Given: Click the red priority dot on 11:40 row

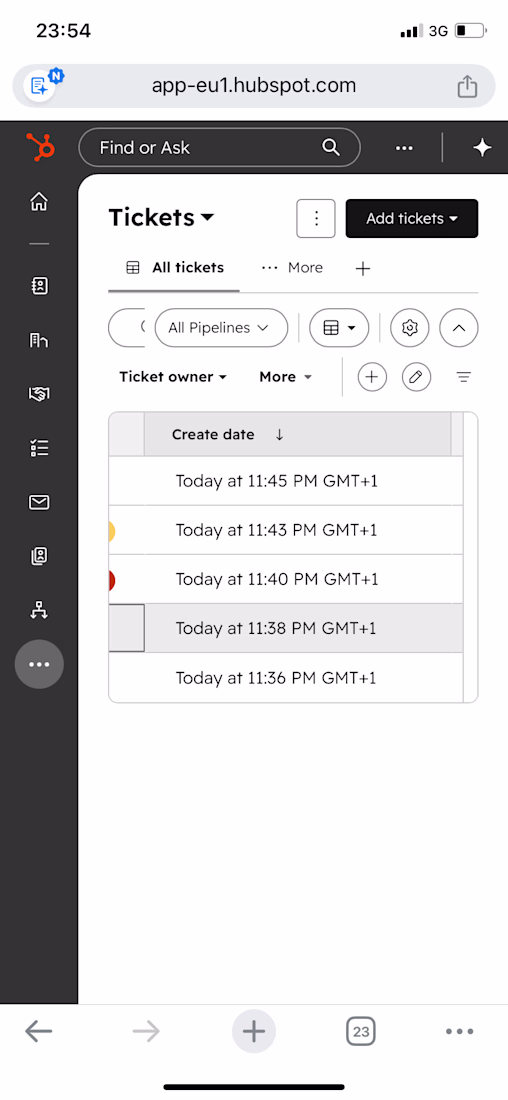Looking at the screenshot, I should click(x=112, y=580).
